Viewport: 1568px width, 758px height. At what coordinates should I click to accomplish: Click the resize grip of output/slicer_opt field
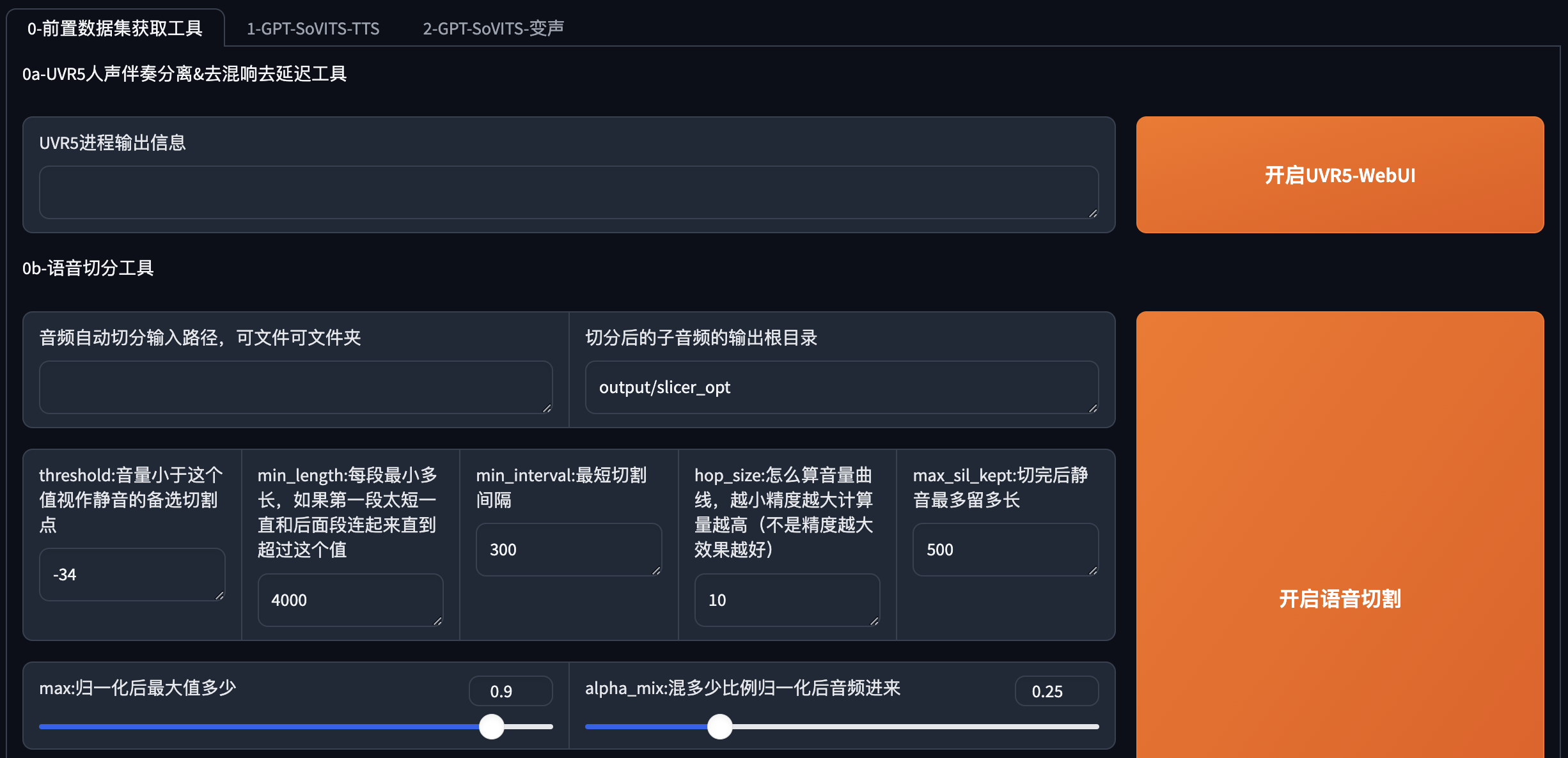[x=1093, y=408]
